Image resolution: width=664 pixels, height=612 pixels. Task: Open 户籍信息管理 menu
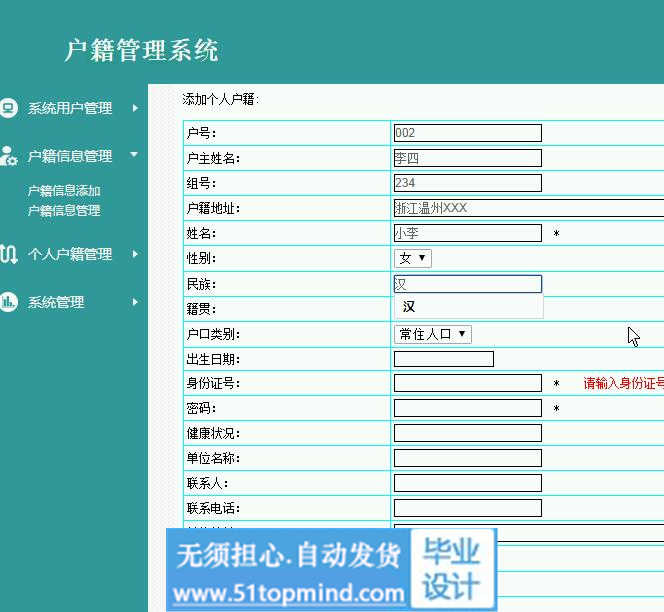(x=70, y=156)
